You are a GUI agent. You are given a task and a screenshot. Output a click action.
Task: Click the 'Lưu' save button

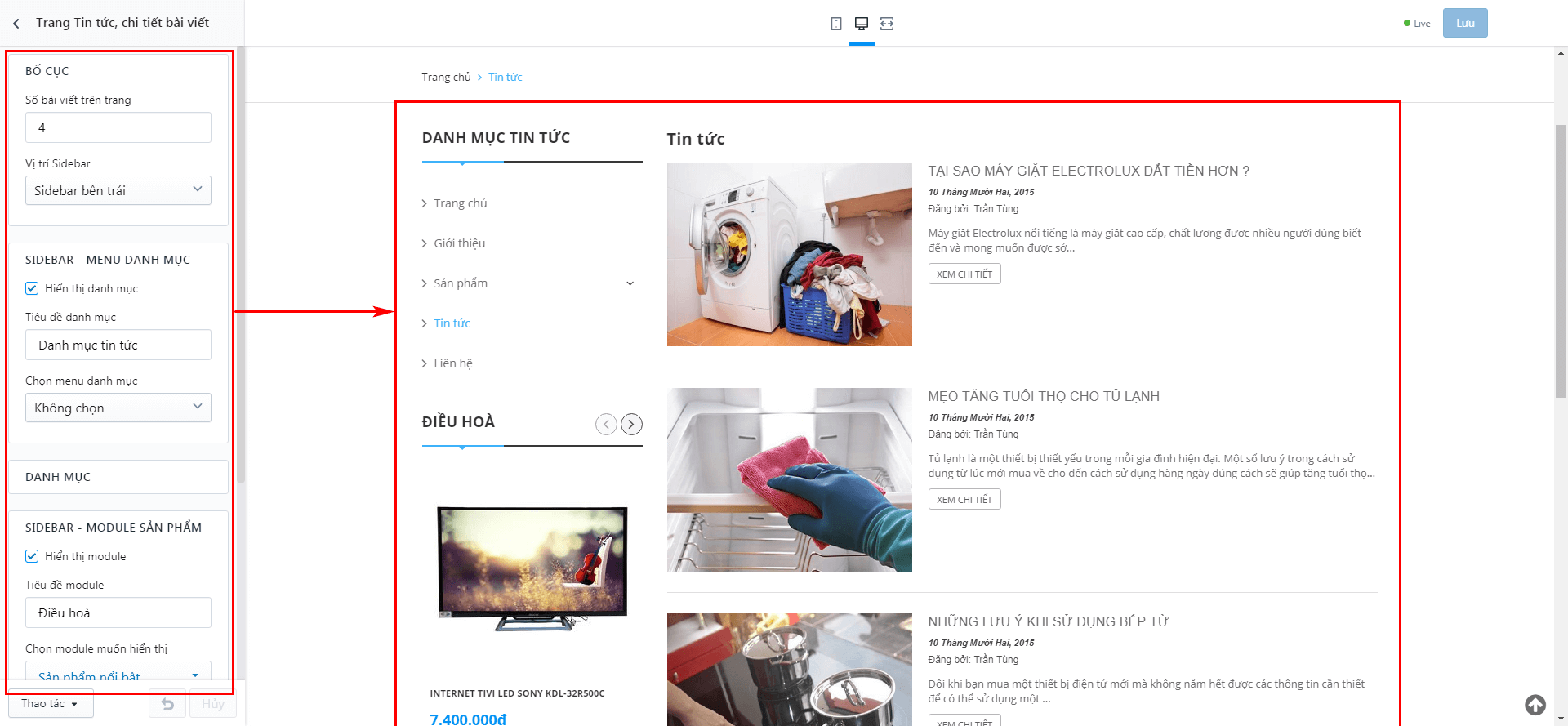(1465, 23)
